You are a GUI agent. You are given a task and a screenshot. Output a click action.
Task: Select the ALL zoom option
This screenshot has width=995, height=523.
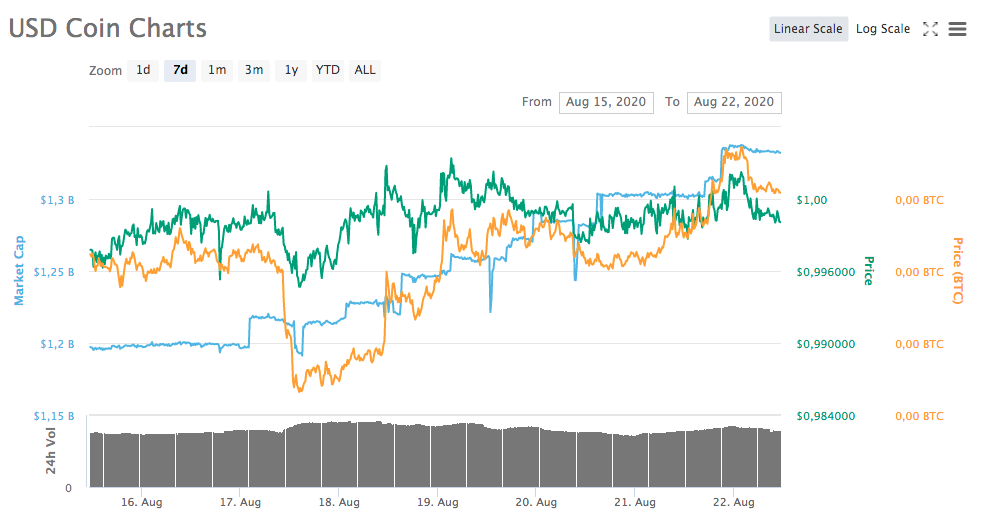tap(365, 70)
